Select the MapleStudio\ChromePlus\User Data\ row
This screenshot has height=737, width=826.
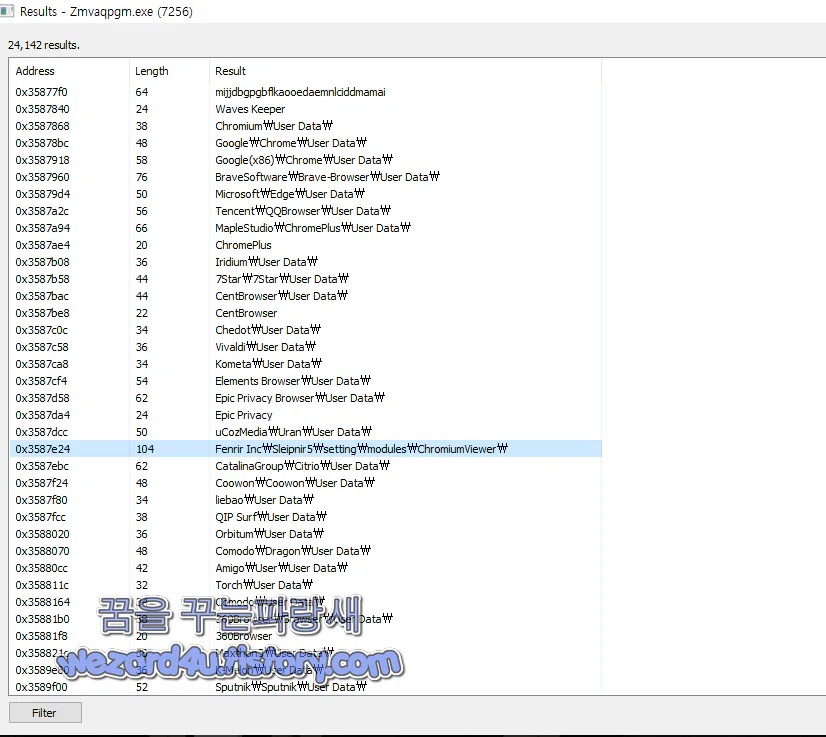click(x=306, y=228)
